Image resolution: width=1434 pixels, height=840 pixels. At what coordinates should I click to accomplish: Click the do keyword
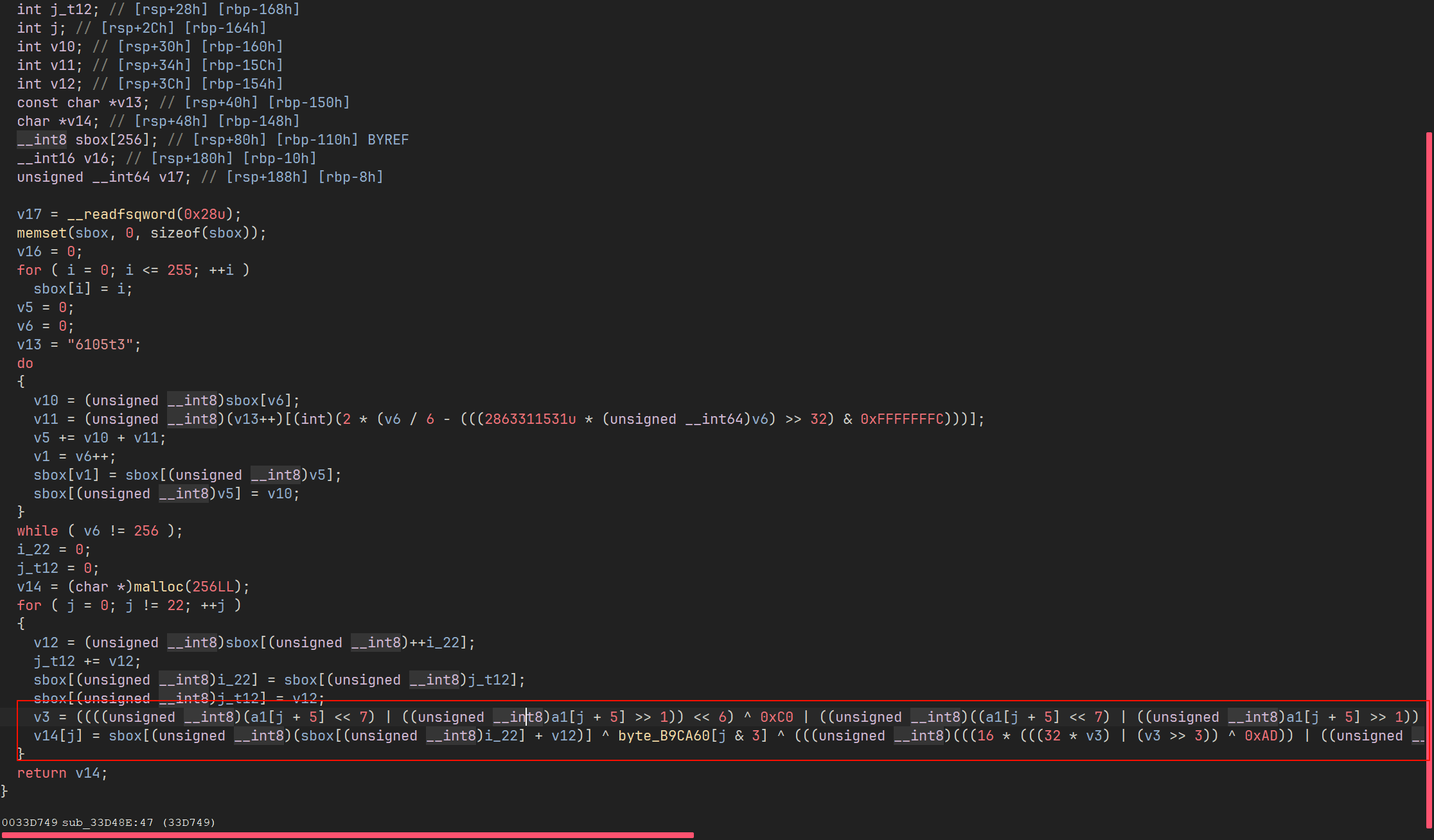(25, 363)
